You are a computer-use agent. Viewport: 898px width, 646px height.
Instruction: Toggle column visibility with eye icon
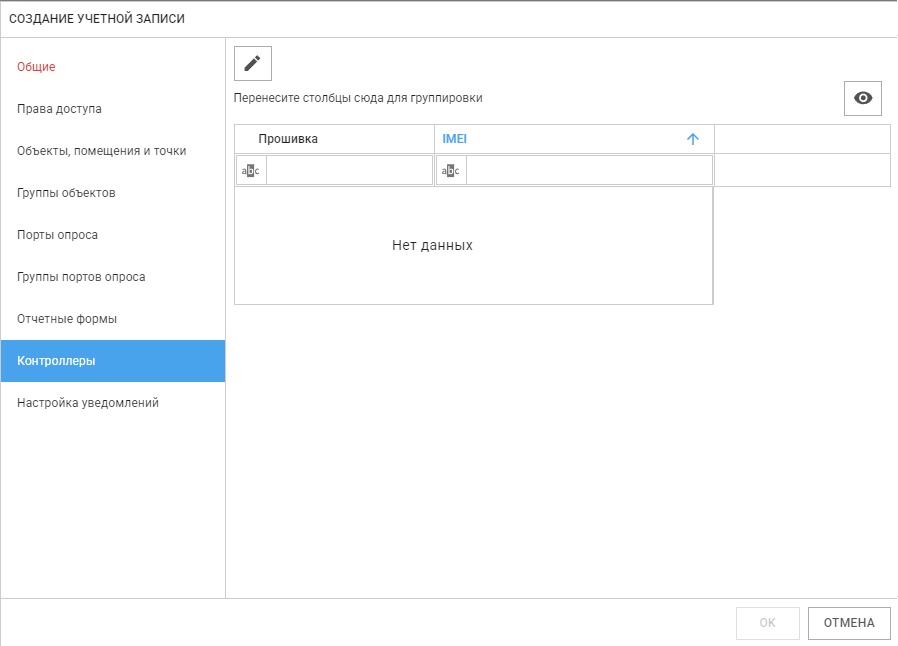pos(862,98)
